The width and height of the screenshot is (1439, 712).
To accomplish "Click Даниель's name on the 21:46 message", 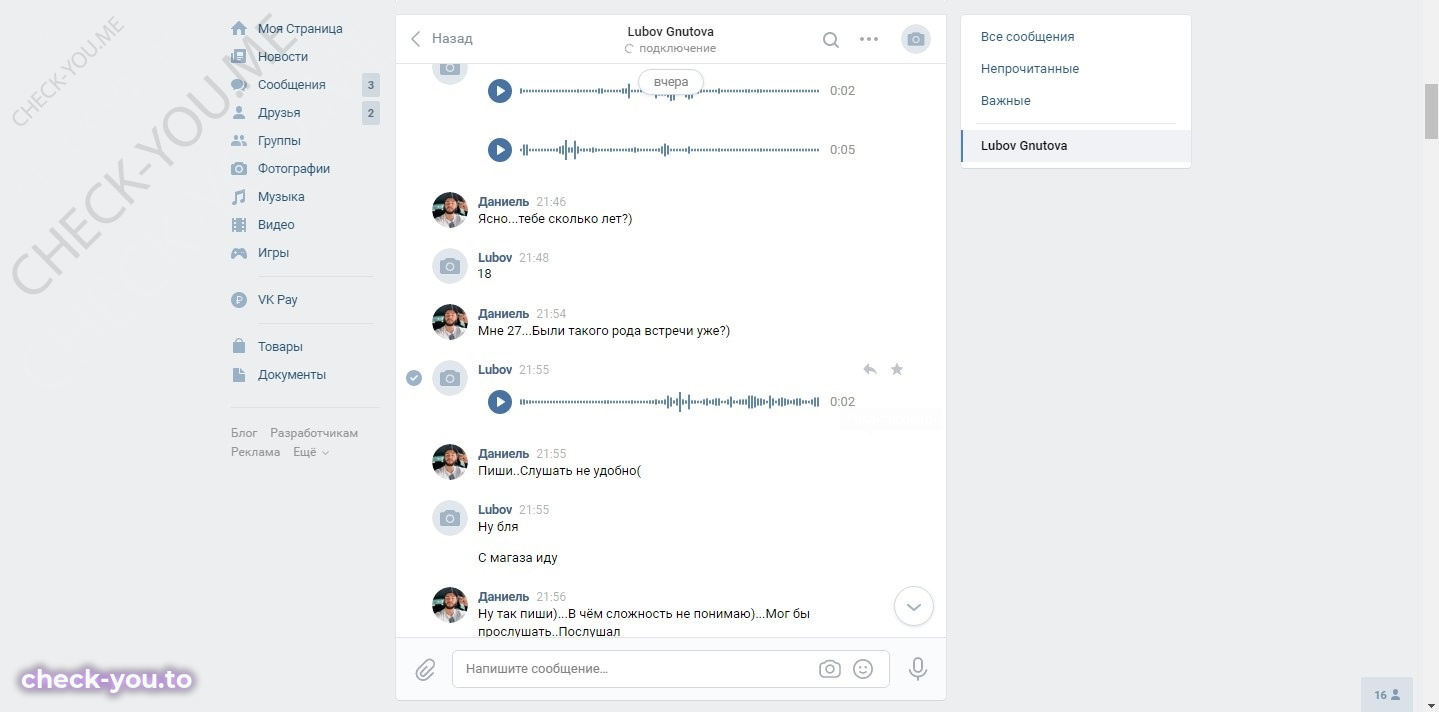I will tap(503, 202).
